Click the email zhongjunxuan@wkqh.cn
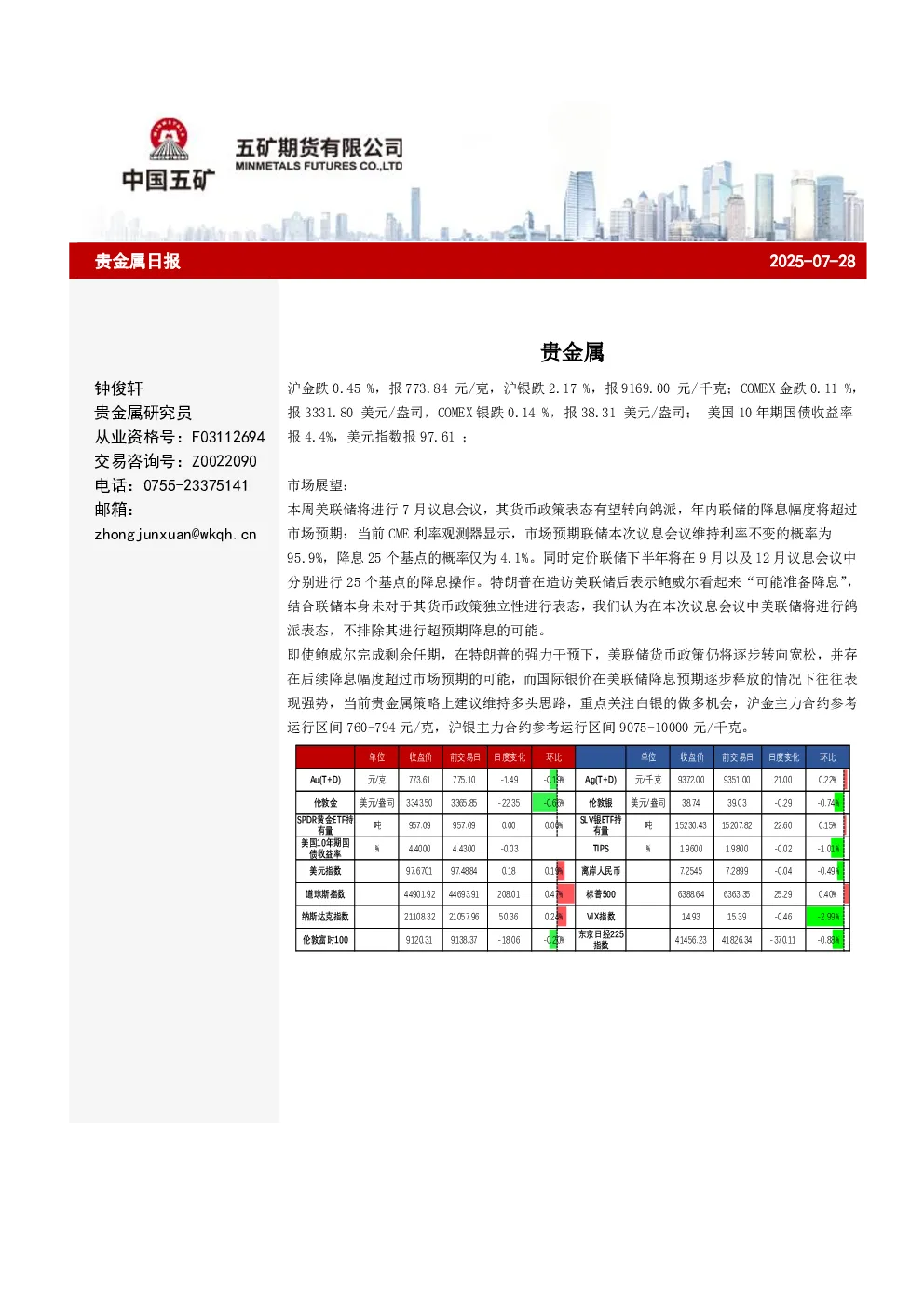The height and width of the screenshot is (1307, 924). [x=175, y=535]
